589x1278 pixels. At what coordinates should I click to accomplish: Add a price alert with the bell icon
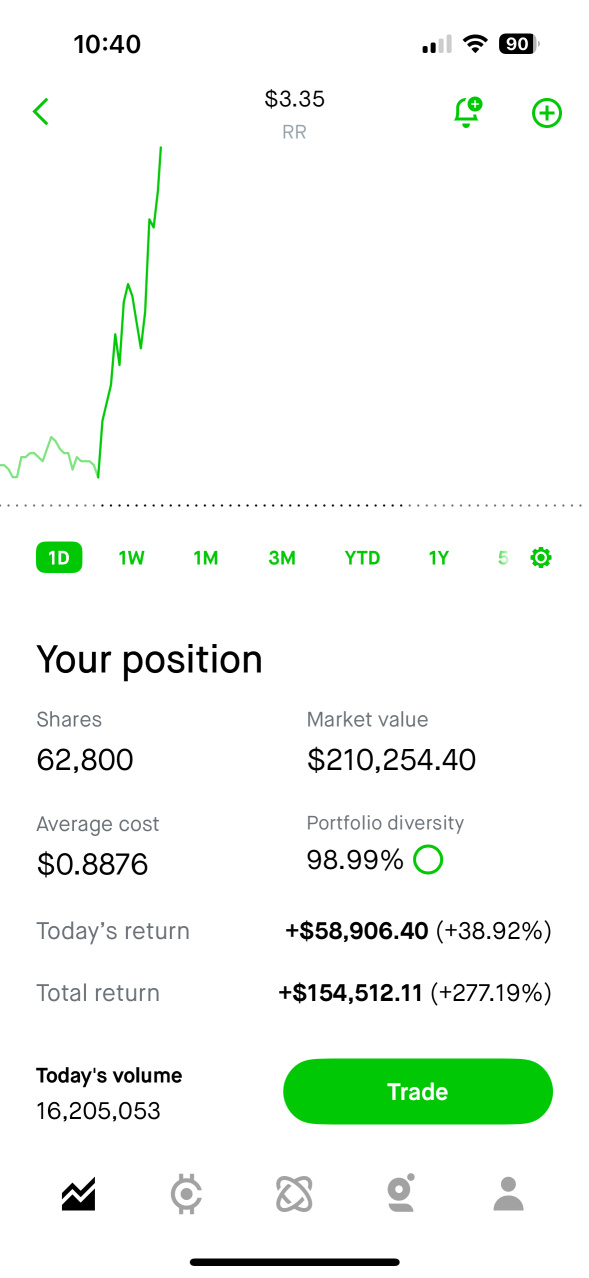[x=467, y=113]
